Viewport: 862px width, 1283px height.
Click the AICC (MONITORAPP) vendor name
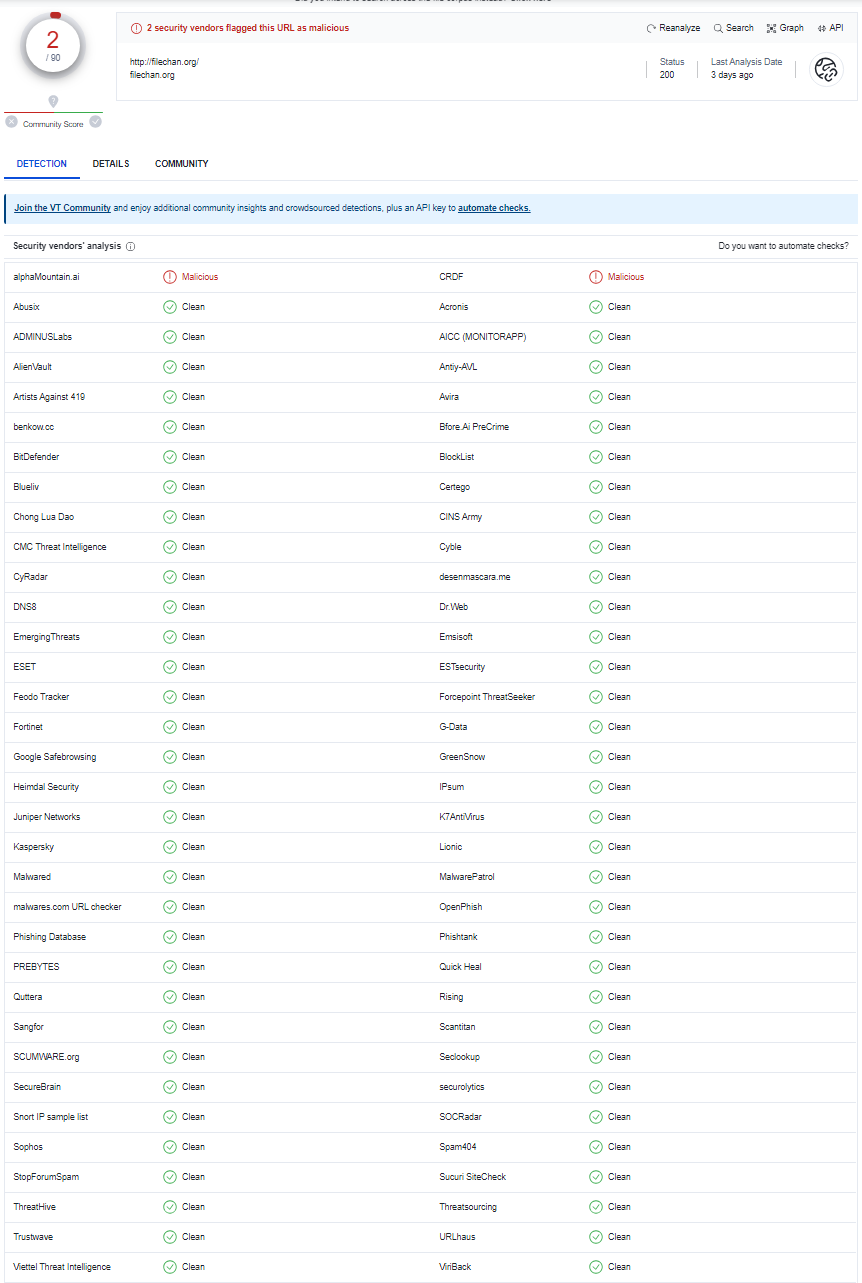click(x=482, y=337)
